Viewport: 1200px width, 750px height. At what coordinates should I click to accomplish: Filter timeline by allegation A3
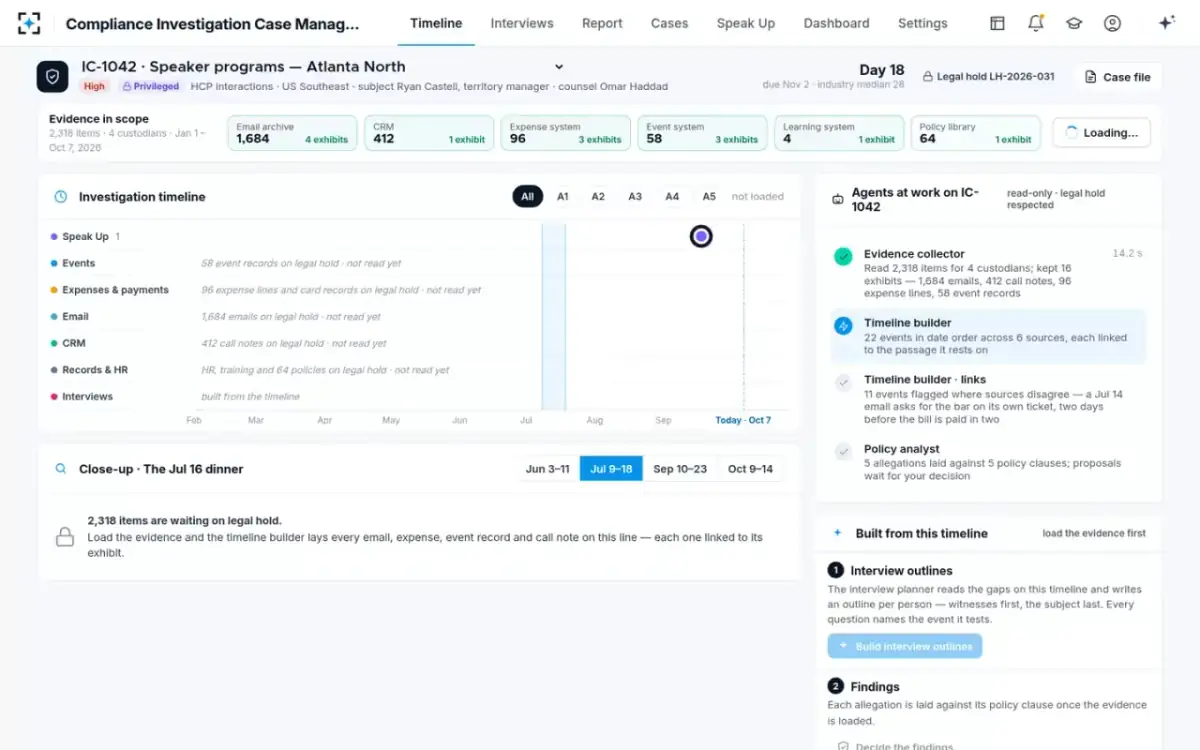point(635,197)
